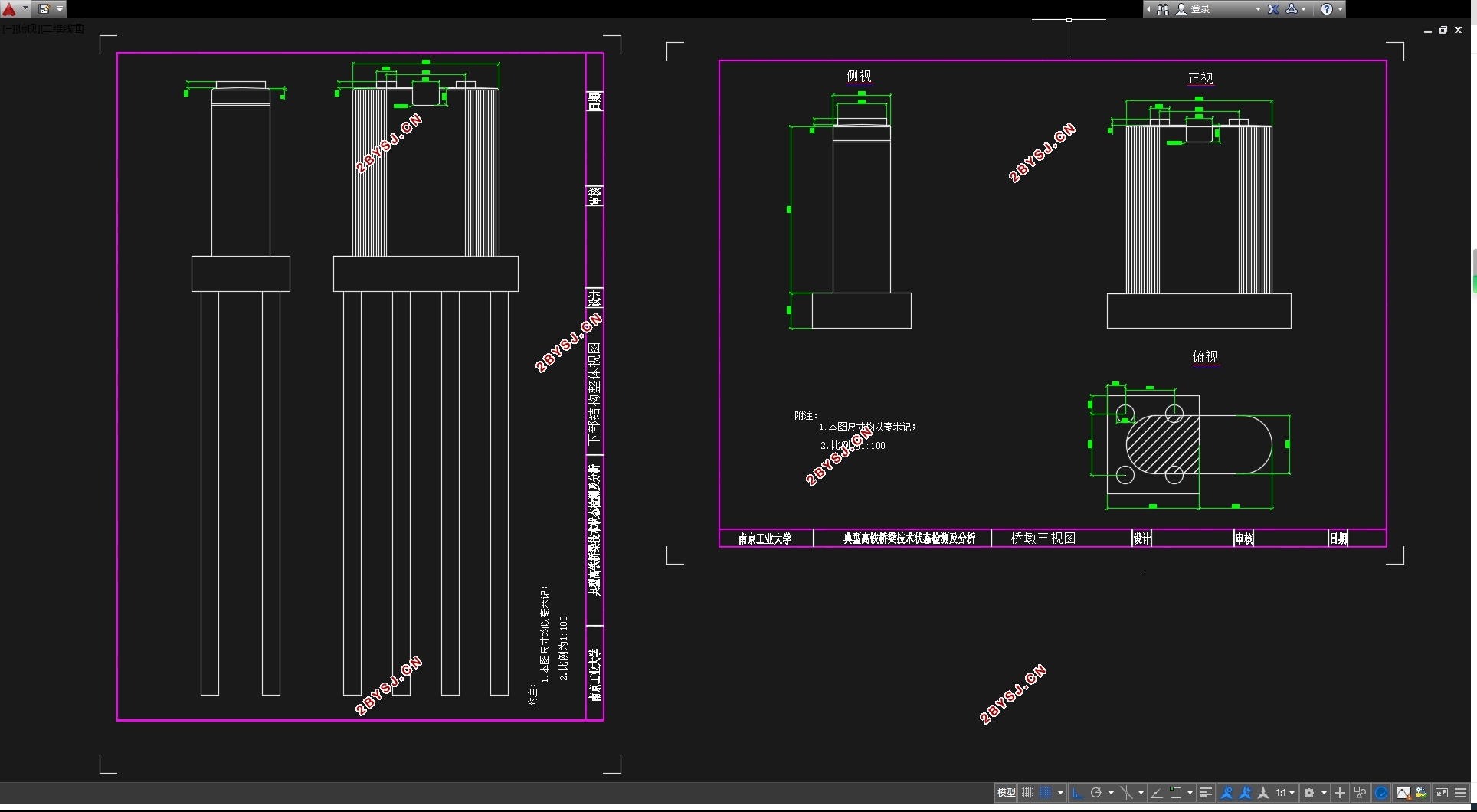Click the Save As quick access icon

pos(44,9)
